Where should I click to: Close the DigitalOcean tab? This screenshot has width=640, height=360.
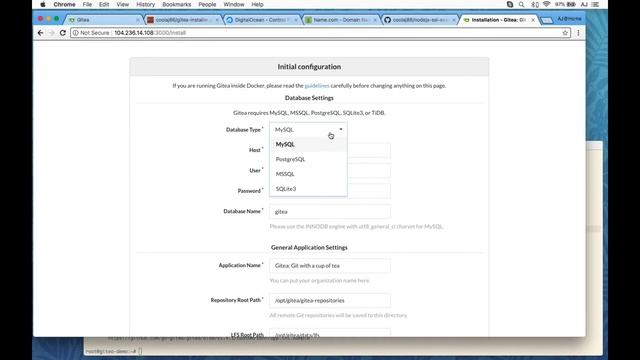pyautogui.click(x=296, y=20)
